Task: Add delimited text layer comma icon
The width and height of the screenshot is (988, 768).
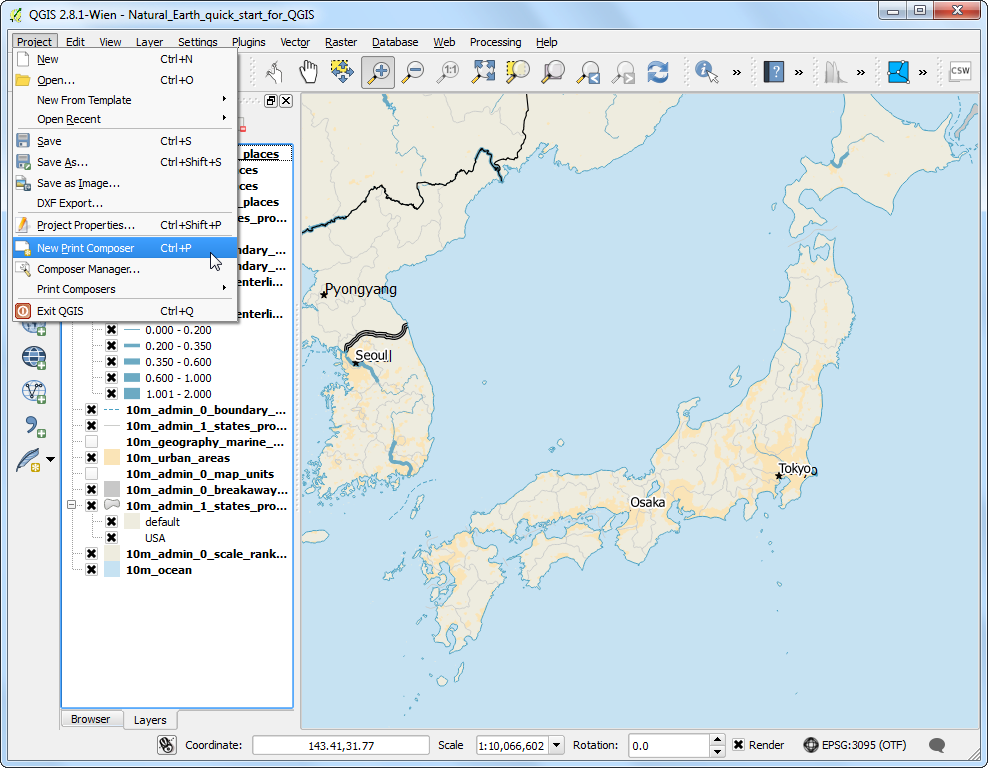Action: [x=34, y=427]
